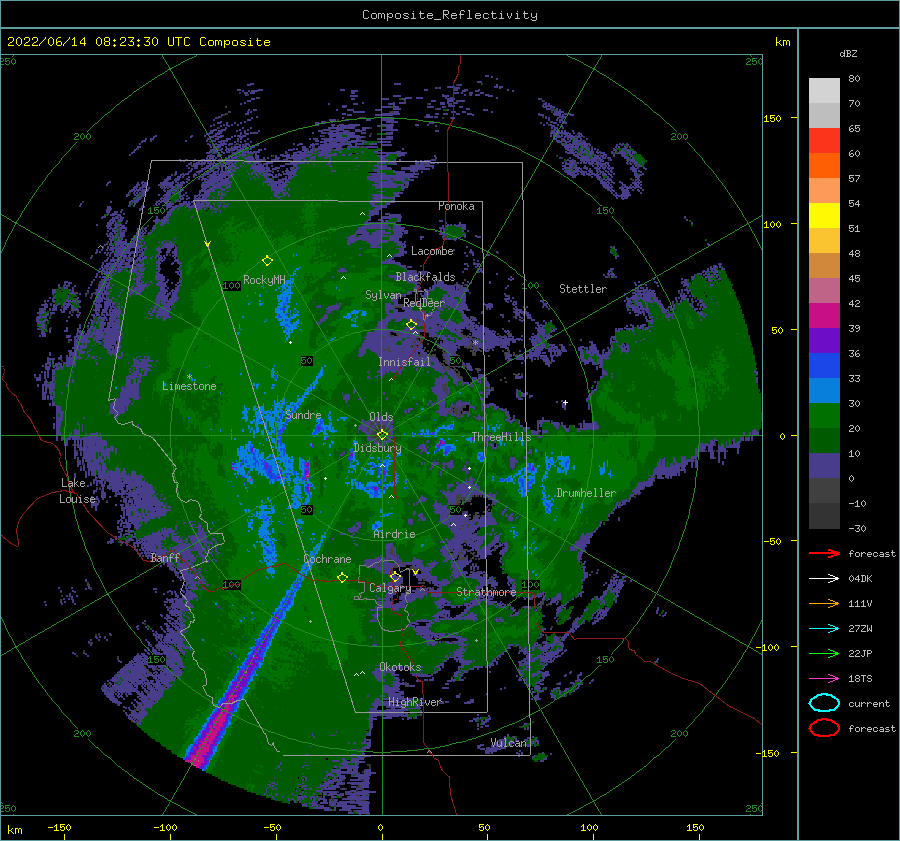The height and width of the screenshot is (841, 900).
Task: Select the red forecast ellipse icon
Action: click(824, 728)
